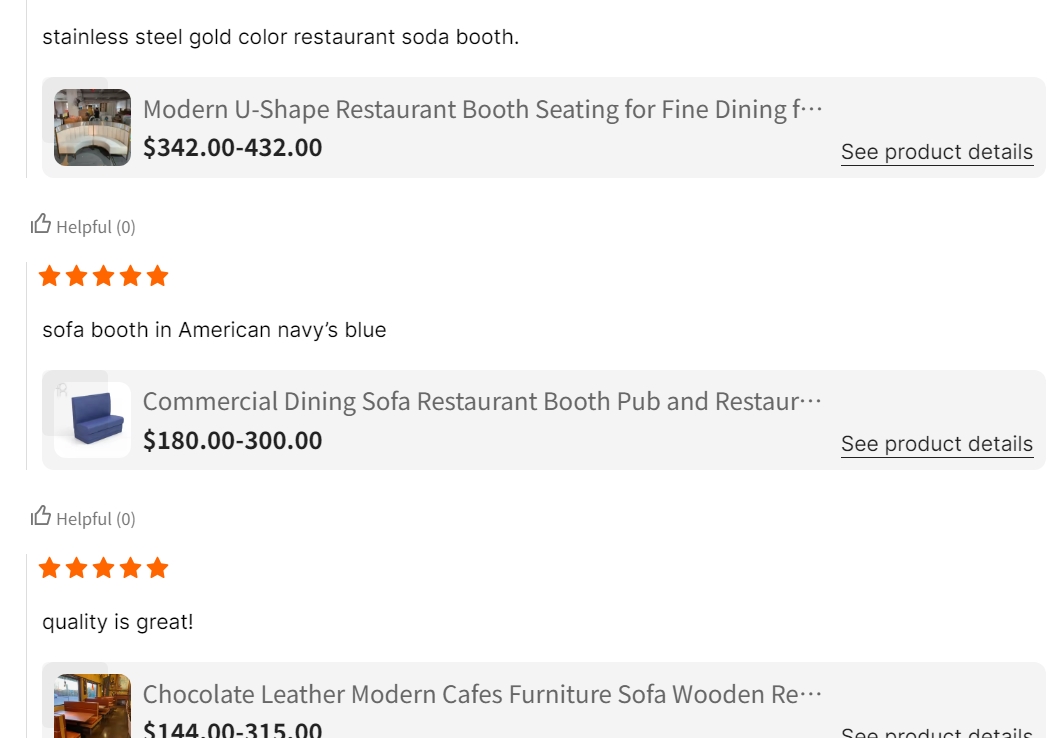Open "Chocolate Leather Modern Cafes Furniture" title link
The height and width of the screenshot is (738, 1051).
pos(482,694)
